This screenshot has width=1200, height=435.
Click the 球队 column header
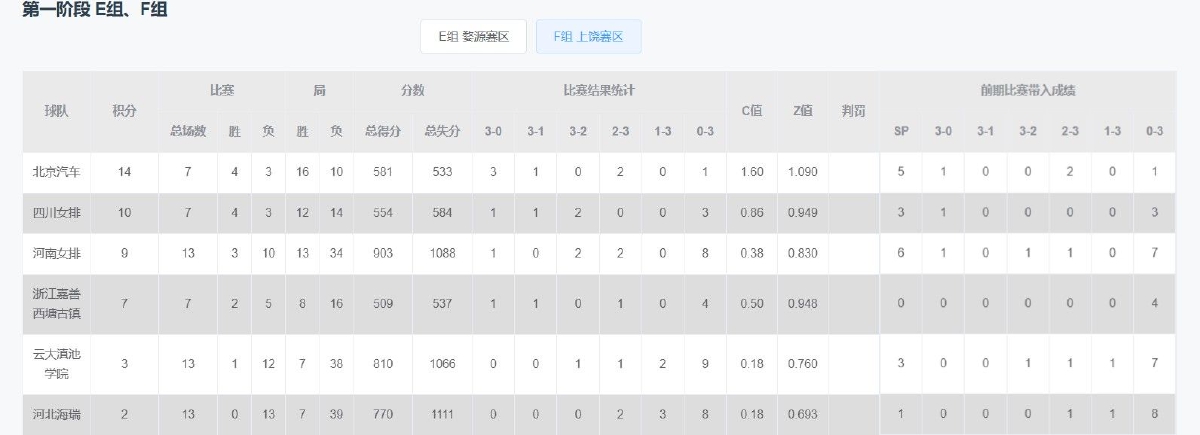[56, 110]
